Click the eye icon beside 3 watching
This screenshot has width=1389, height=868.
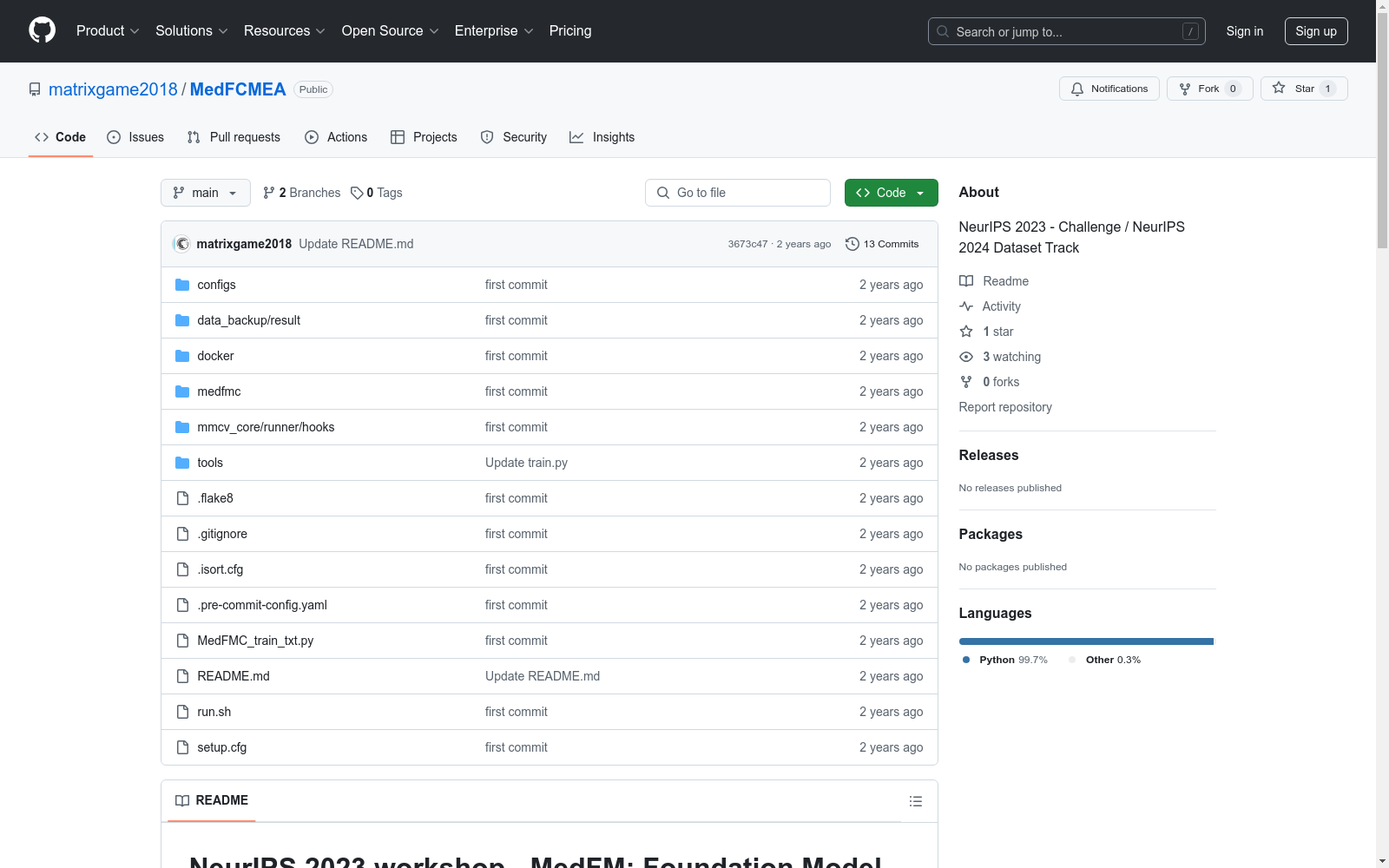(966, 357)
